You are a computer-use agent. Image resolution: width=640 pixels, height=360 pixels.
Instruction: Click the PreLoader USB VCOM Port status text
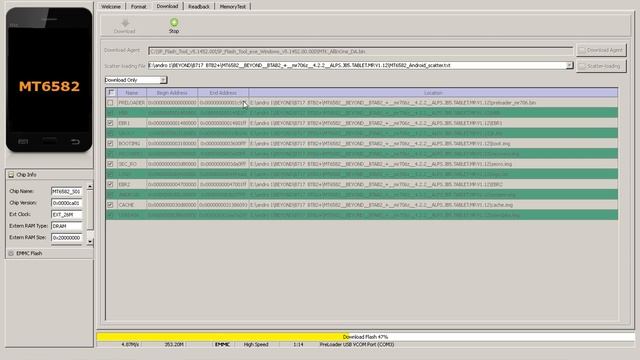click(357, 344)
